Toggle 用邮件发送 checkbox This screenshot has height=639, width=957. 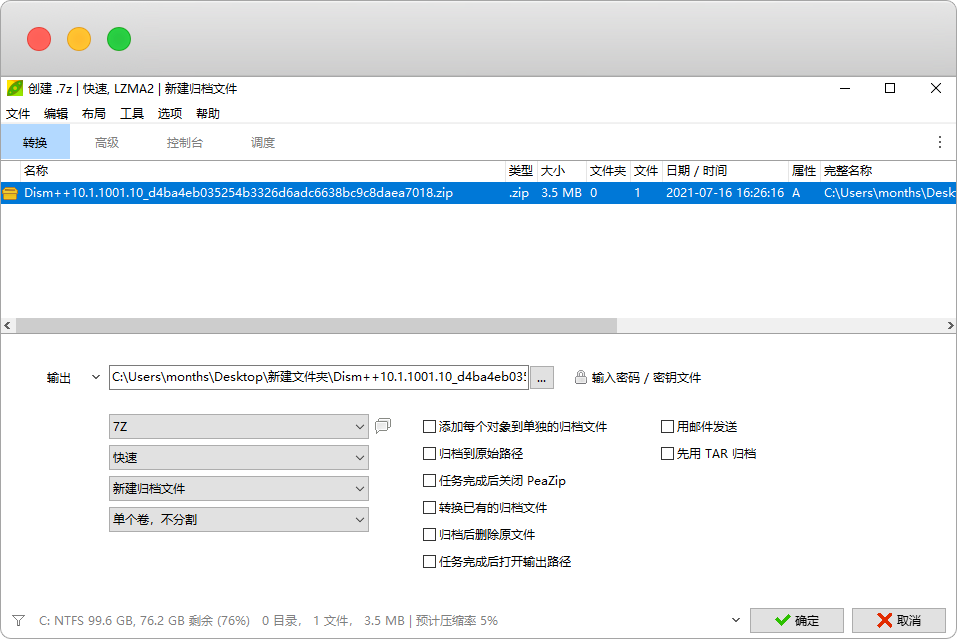click(x=668, y=426)
